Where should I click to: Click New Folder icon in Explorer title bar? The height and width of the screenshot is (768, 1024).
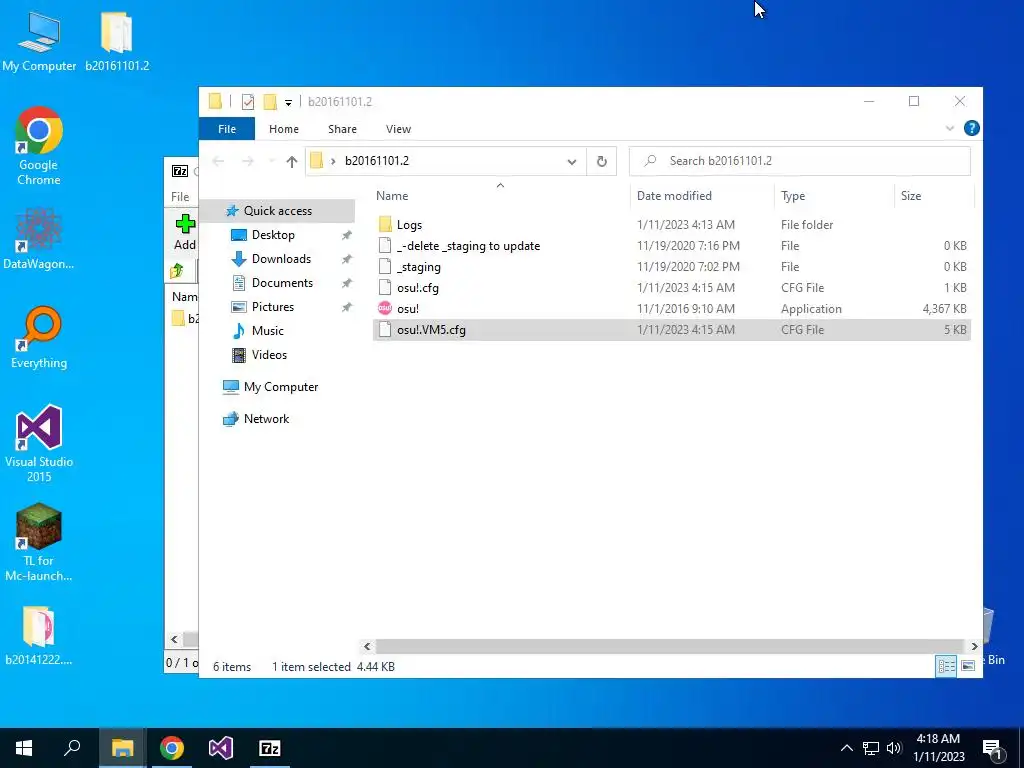tap(270, 102)
